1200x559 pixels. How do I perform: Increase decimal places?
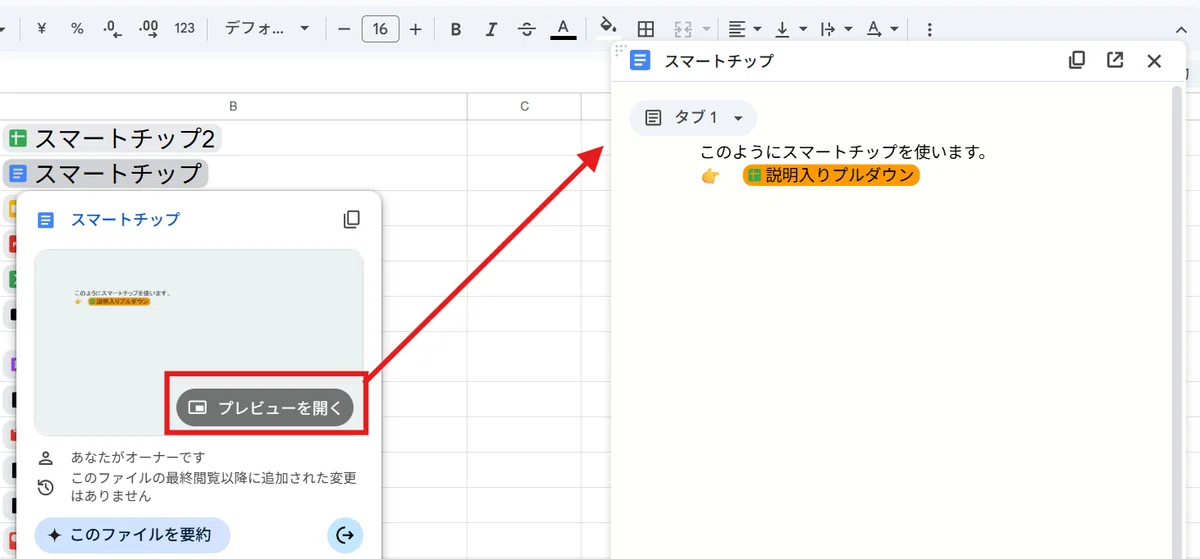149,29
